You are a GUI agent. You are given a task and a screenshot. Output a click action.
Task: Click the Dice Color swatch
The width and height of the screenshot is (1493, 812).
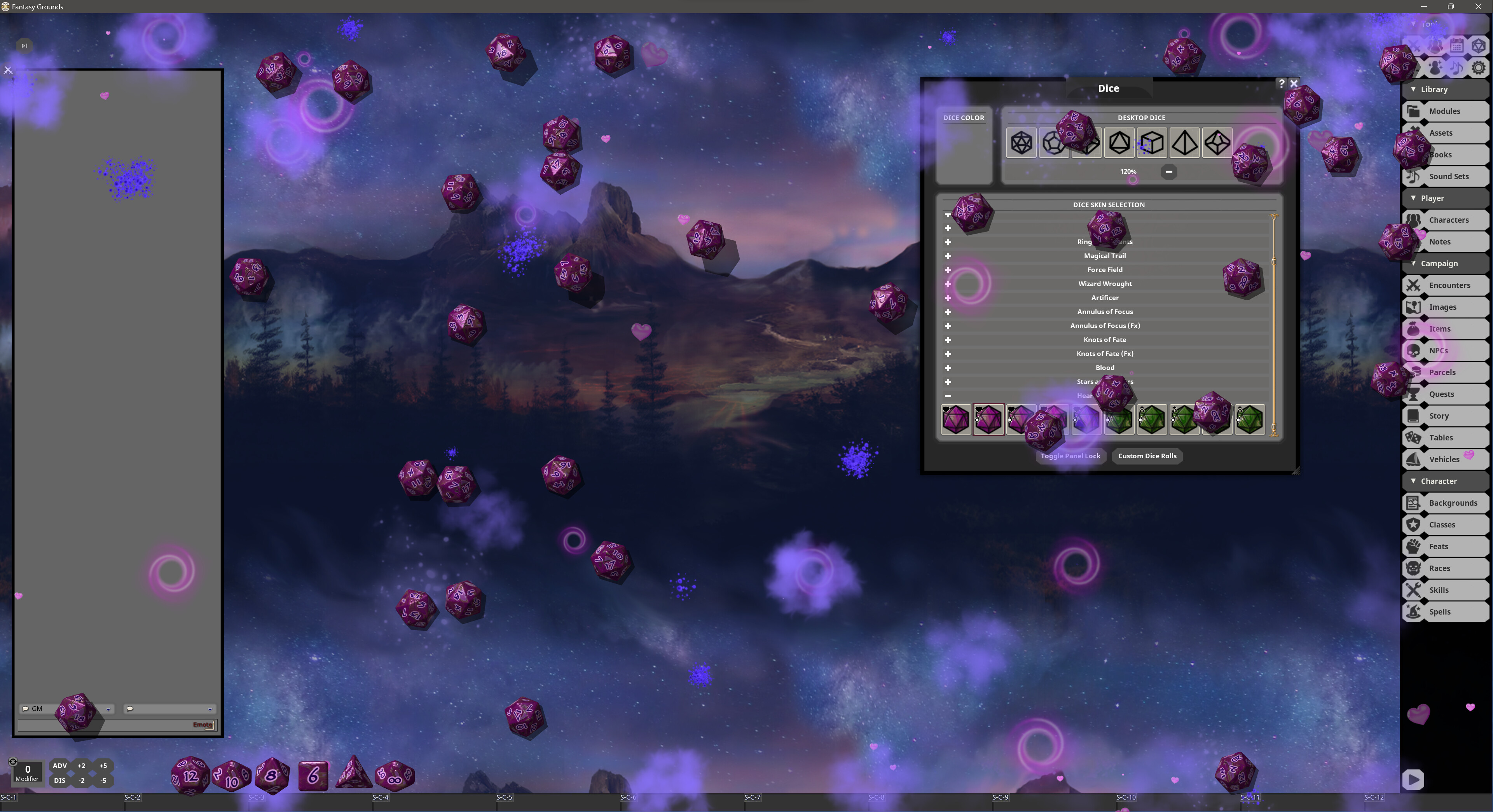pyautogui.click(x=964, y=154)
